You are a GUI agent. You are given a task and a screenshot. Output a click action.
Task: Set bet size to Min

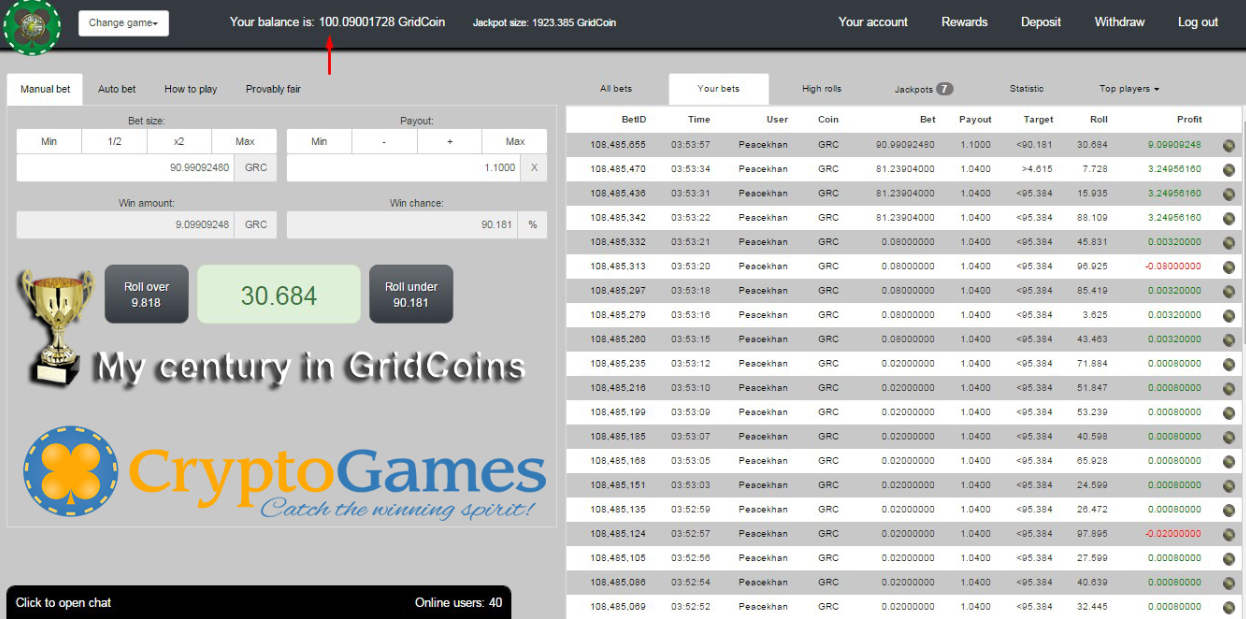click(x=49, y=141)
